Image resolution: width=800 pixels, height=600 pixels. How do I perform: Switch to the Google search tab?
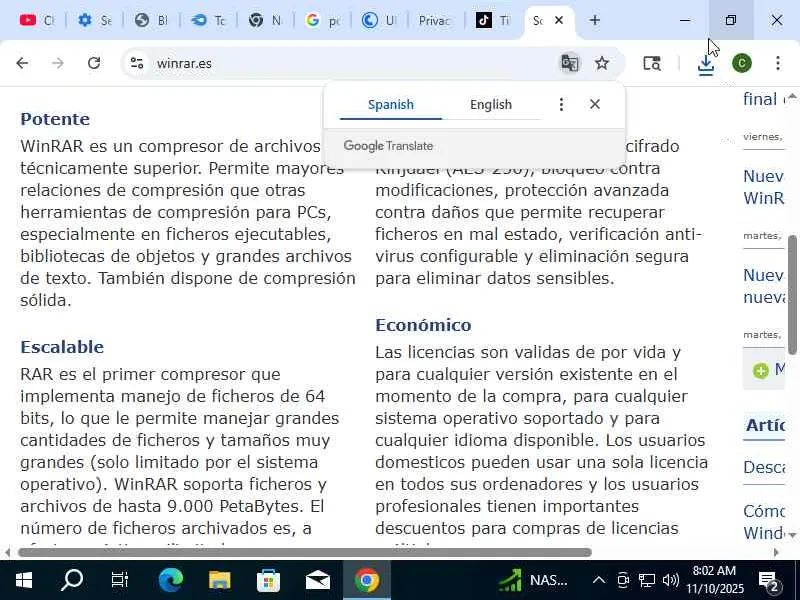321,20
